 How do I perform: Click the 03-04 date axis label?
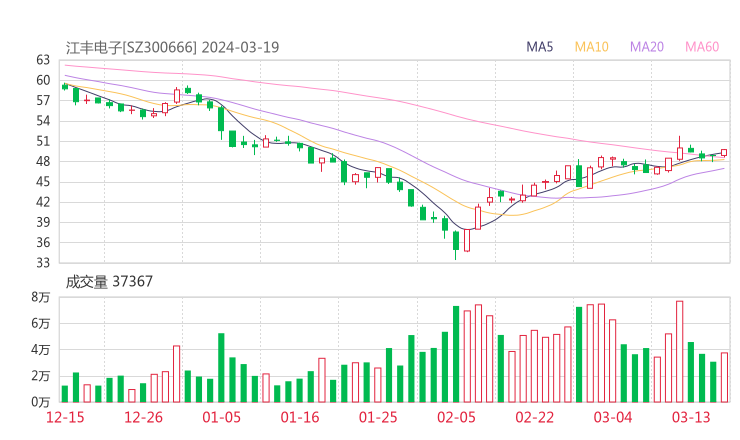coord(613,417)
